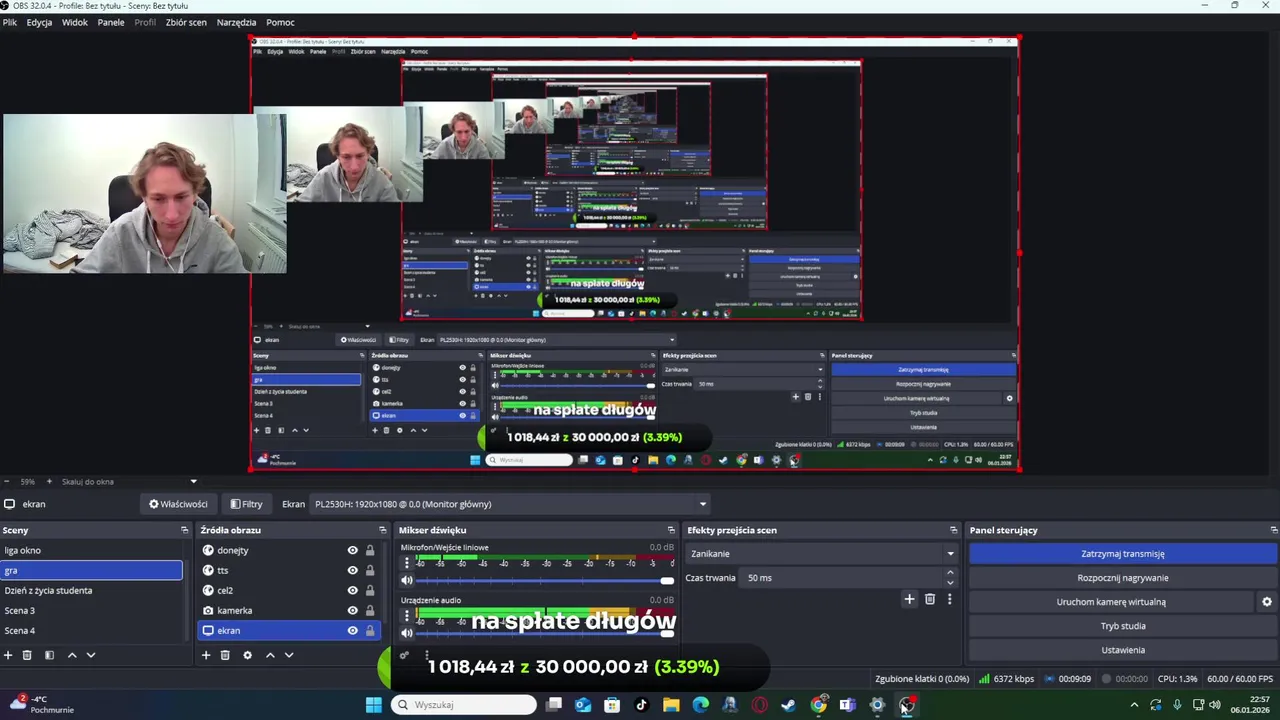
Task: Zoom in the preview with plus icon
Action: click(x=49, y=482)
